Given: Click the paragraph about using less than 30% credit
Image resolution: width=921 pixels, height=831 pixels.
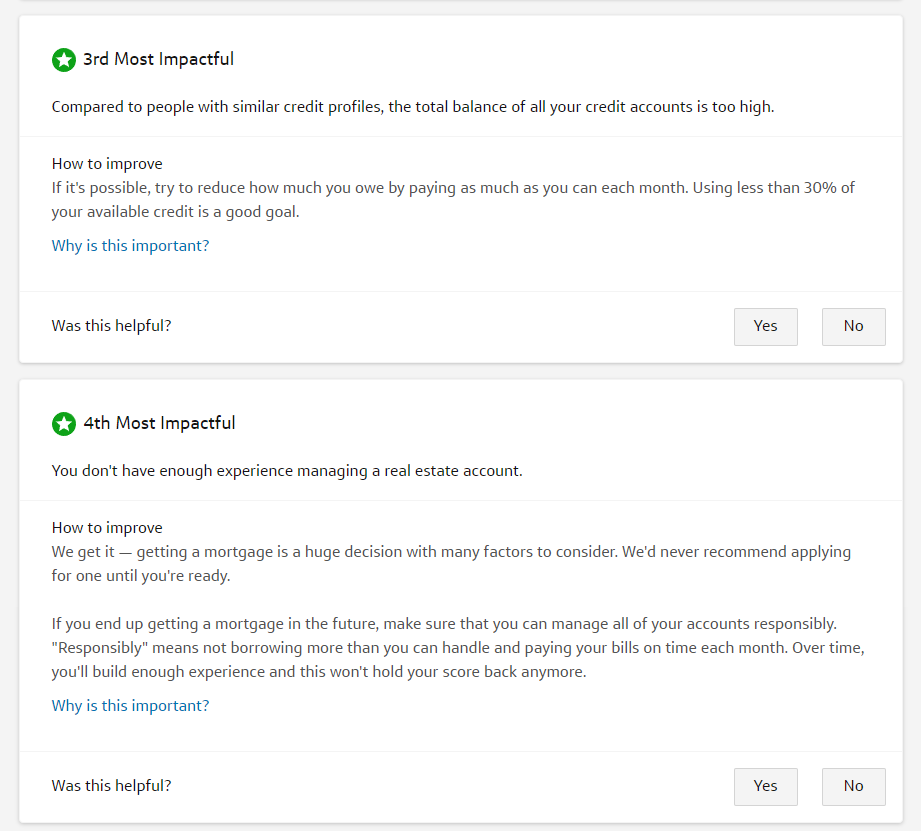Looking at the screenshot, I should (453, 200).
